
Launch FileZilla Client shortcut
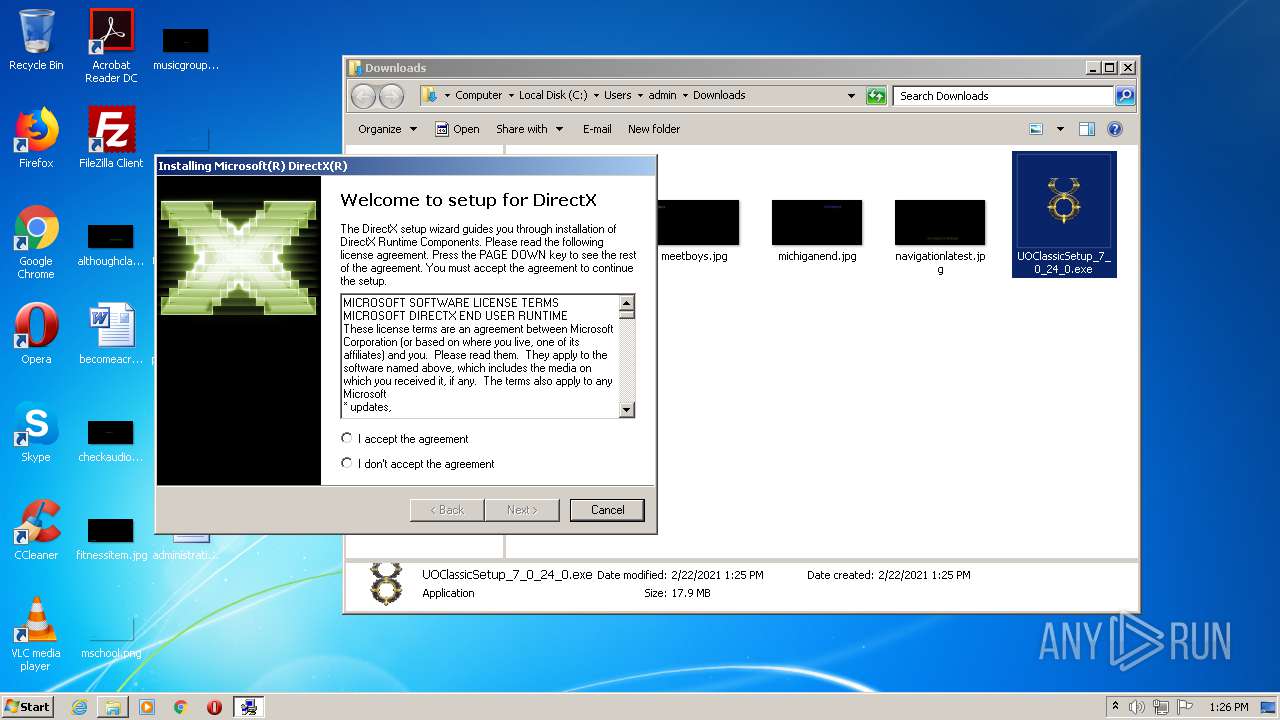pyautogui.click(x=111, y=138)
